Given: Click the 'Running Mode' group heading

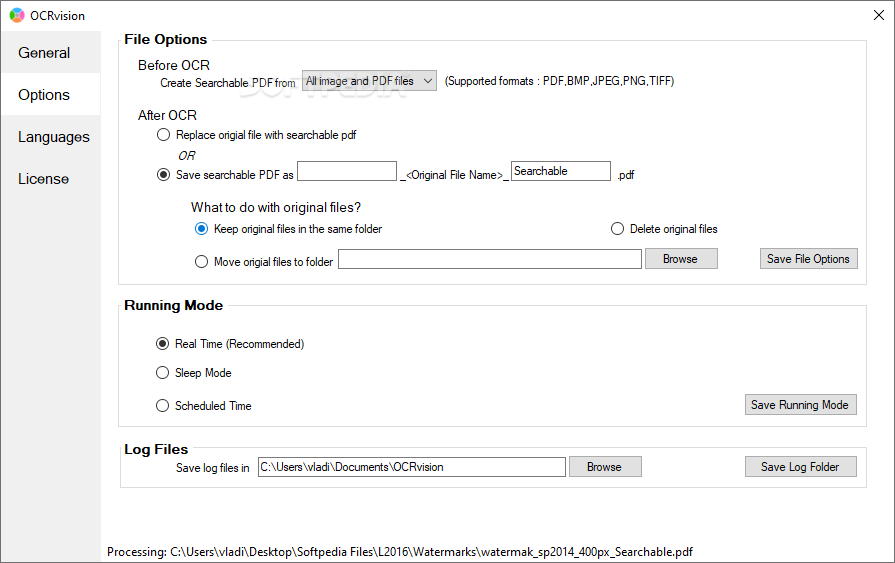Looking at the screenshot, I should (x=174, y=305).
